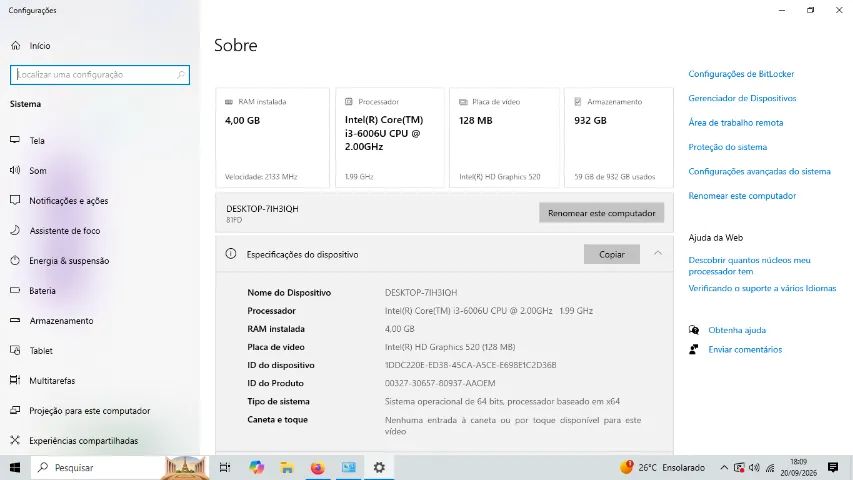Select Armazenamento sidebar item text
853x480 pixels.
pyautogui.click(x=61, y=321)
